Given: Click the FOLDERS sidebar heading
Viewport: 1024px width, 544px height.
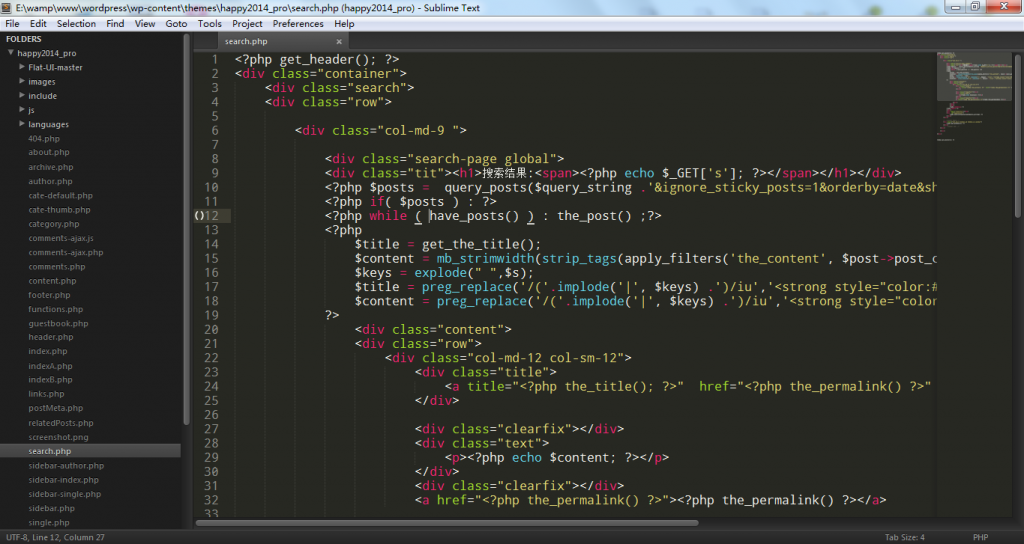Looking at the screenshot, I should point(24,39).
